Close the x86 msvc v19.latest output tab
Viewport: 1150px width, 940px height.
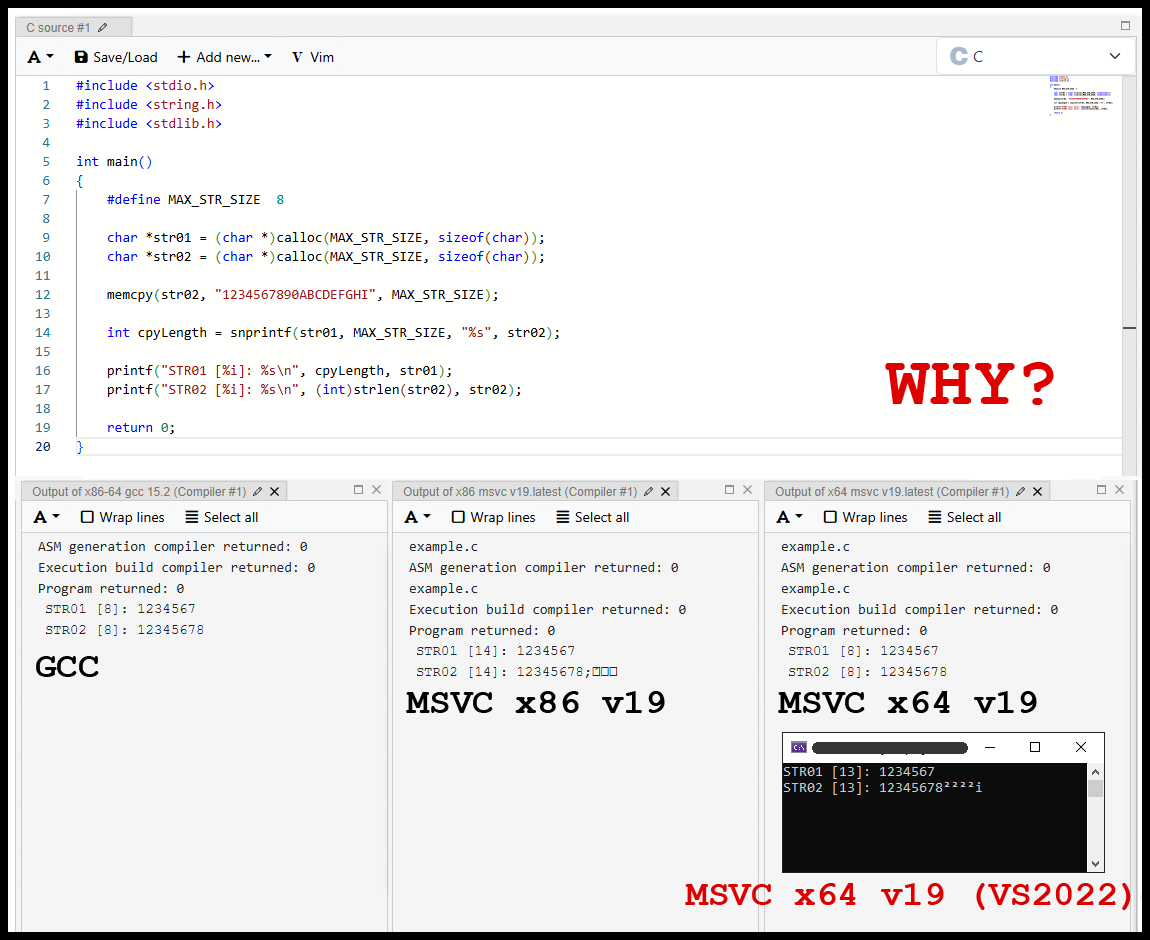[x=665, y=491]
